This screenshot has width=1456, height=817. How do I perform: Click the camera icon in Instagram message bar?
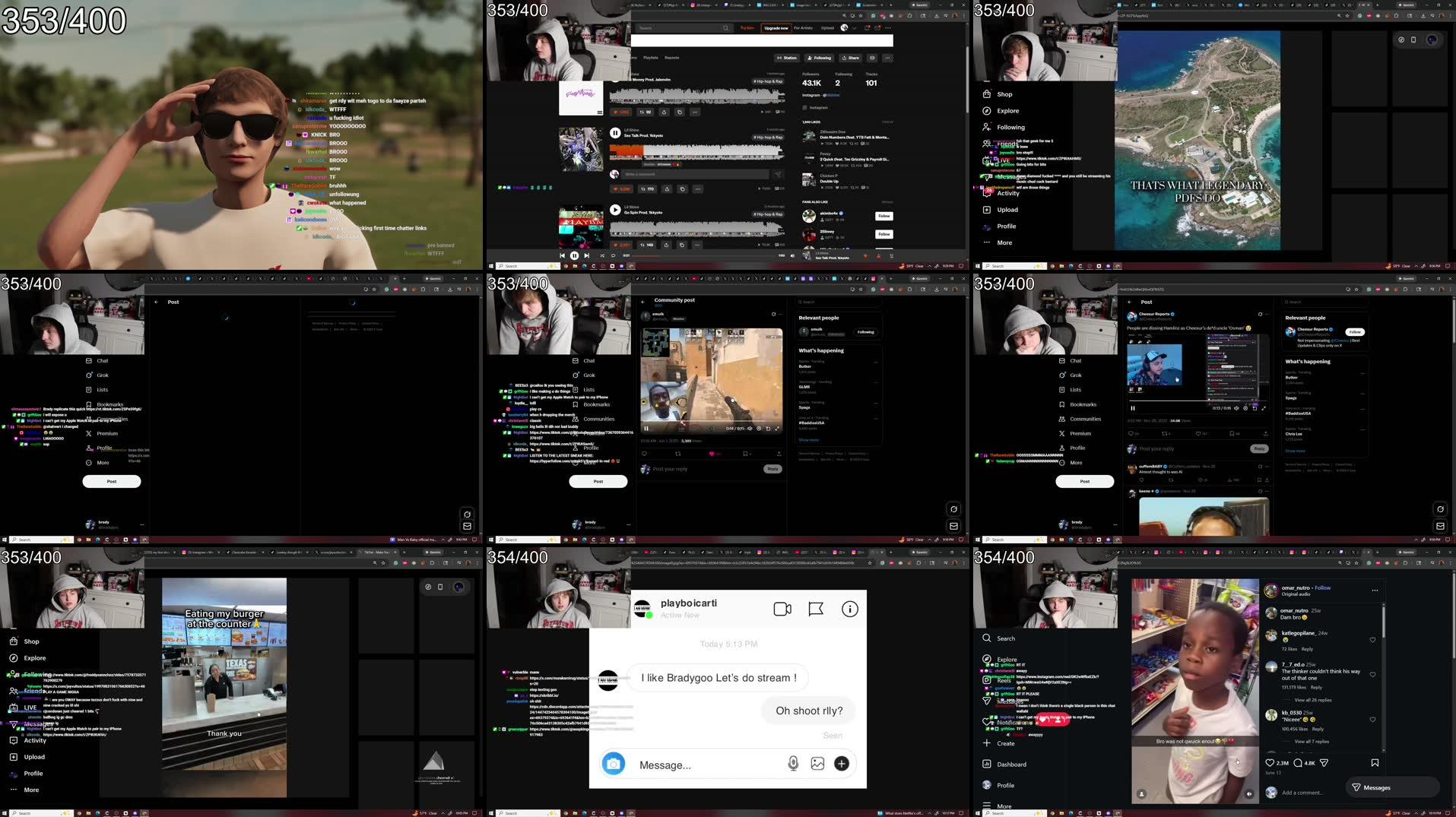[x=614, y=764]
